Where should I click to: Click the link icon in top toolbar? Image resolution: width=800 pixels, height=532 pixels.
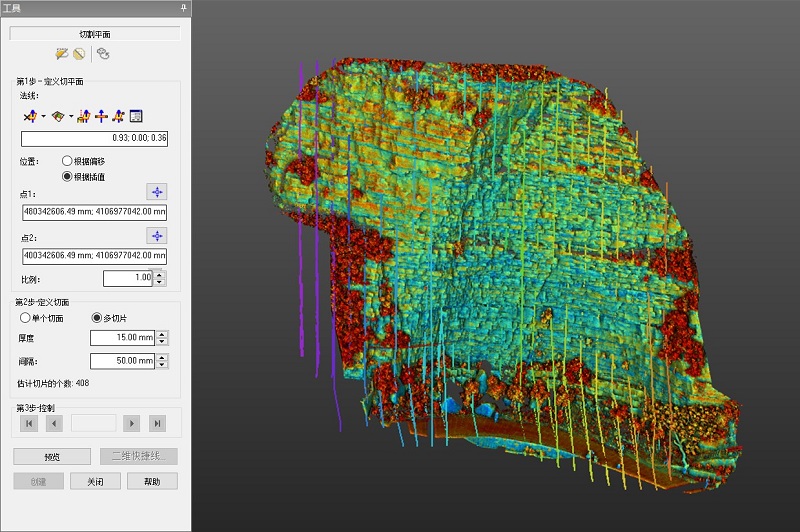[103, 53]
